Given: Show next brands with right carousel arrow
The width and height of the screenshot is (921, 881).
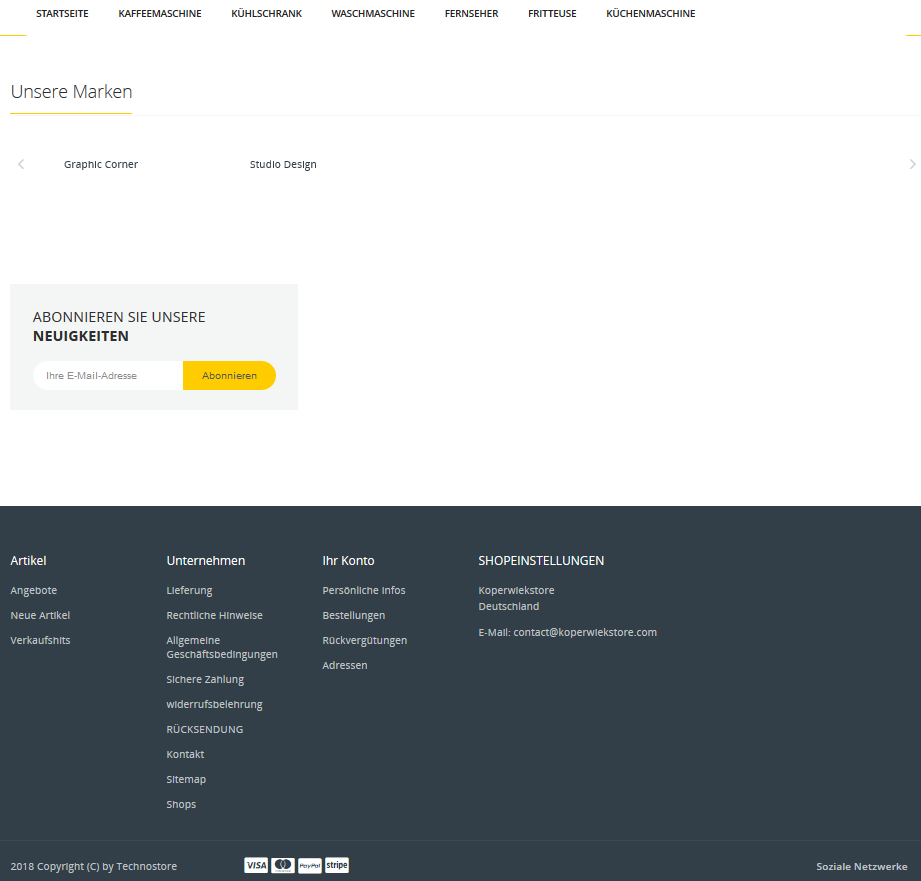Looking at the screenshot, I should tap(912, 164).
